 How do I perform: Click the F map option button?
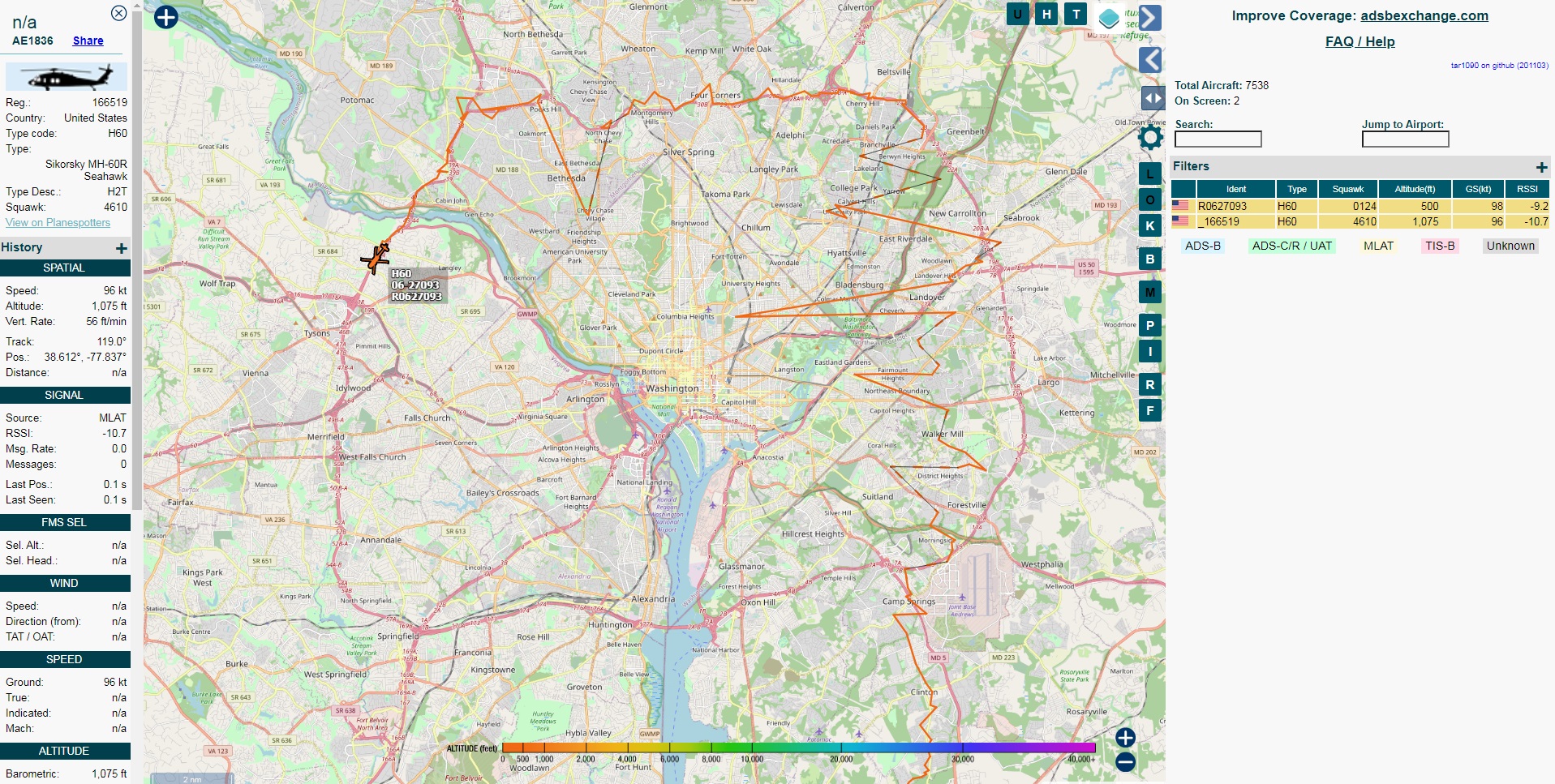point(1149,410)
